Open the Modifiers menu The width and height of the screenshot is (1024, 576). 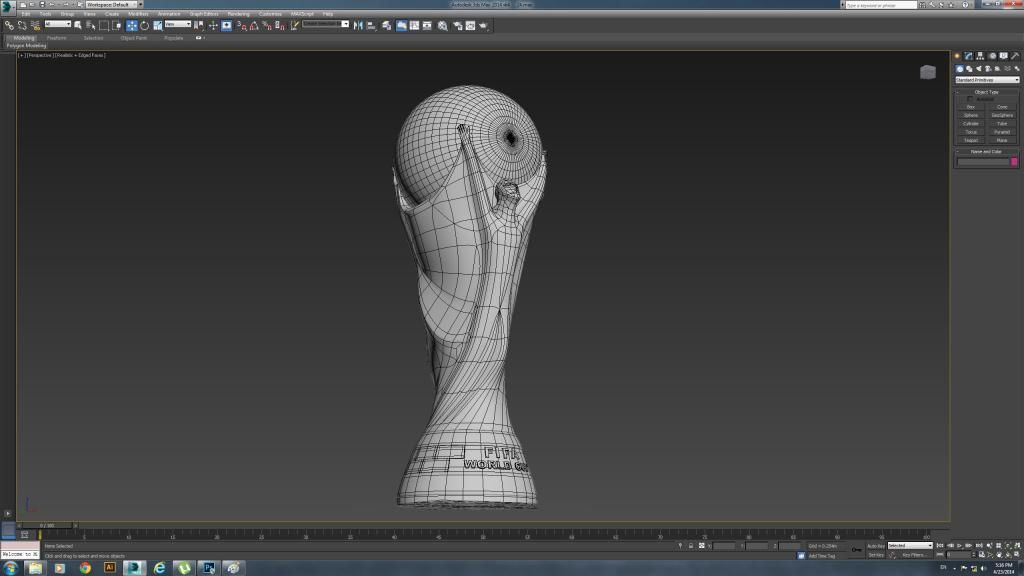point(138,14)
